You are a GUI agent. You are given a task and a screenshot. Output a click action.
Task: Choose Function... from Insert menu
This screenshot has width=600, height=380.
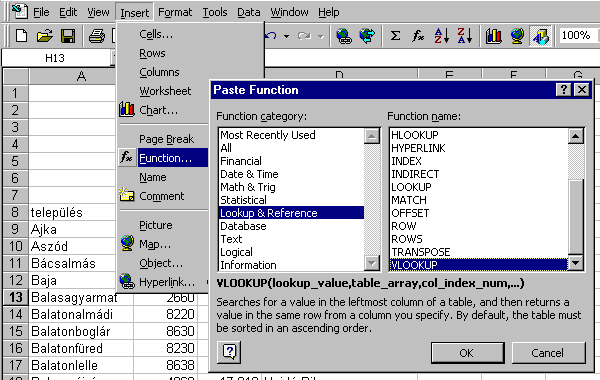pos(163,158)
